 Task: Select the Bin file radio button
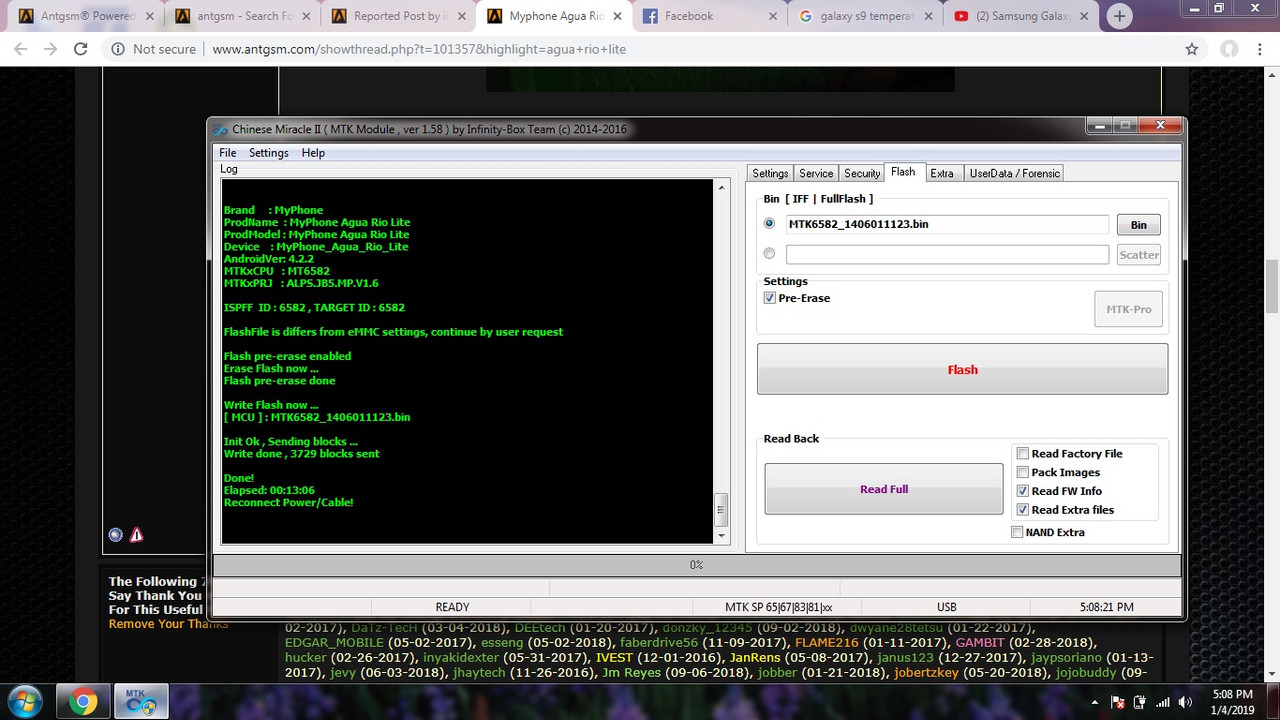[769, 224]
